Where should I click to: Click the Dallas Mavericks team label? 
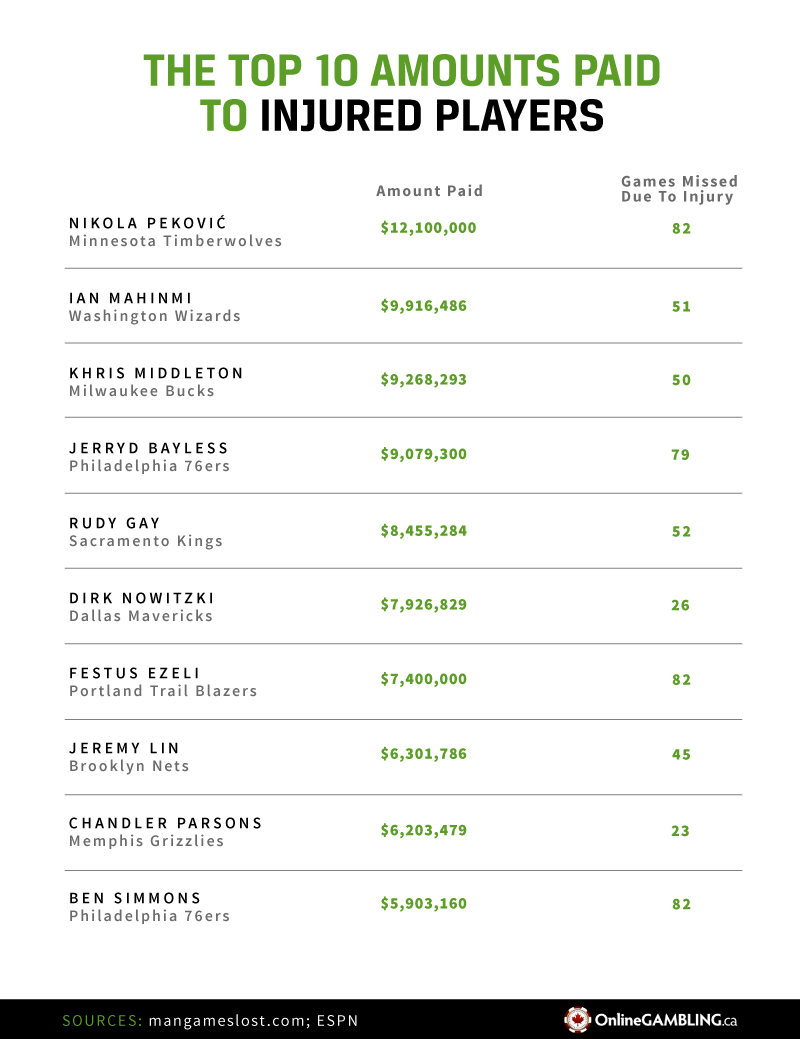(x=141, y=616)
